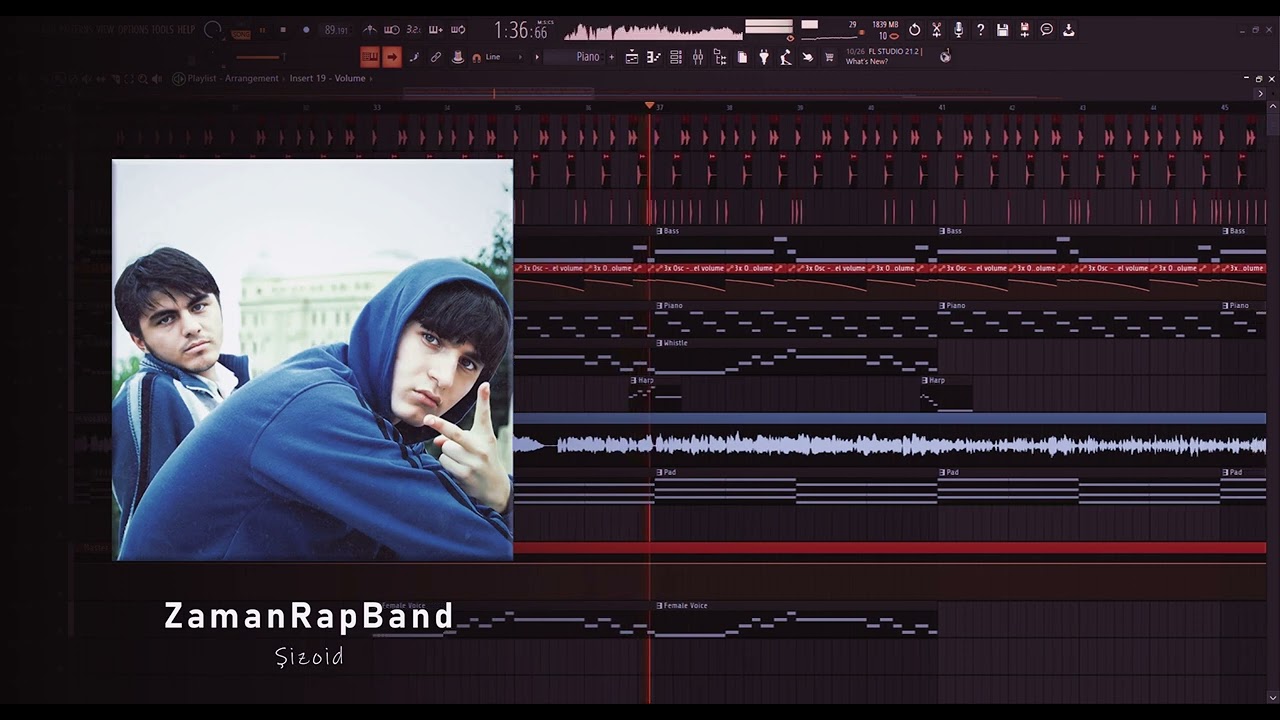
Task: Click the hand icon beside the shopping cart
Action: tap(808, 57)
